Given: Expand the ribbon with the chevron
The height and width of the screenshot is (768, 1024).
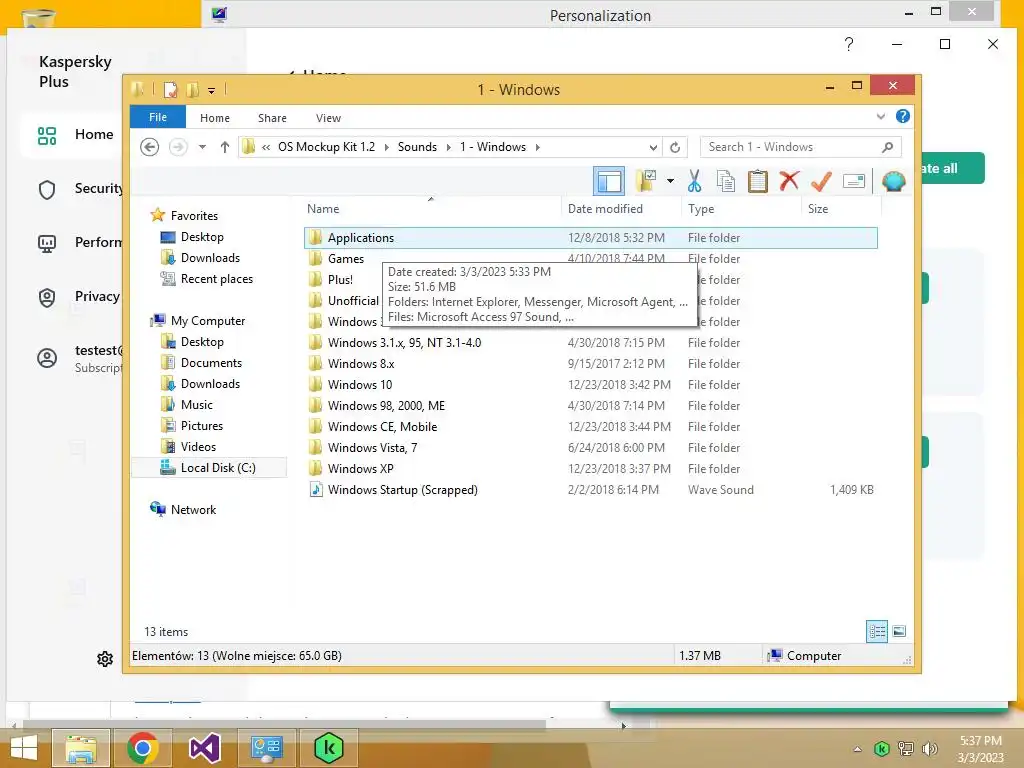Looking at the screenshot, I should click(880, 117).
